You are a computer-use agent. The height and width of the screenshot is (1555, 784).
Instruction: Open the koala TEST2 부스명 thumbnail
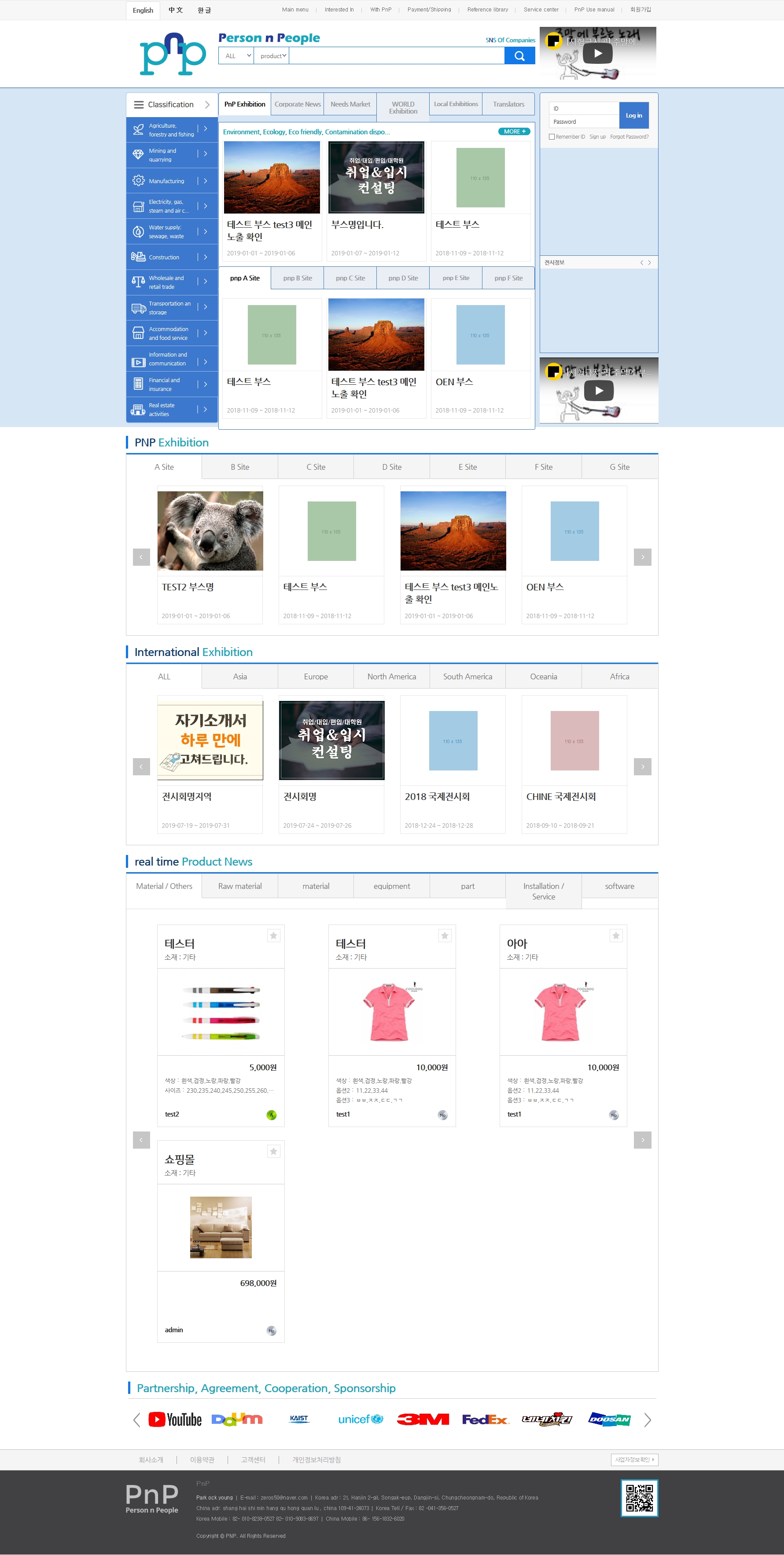tap(210, 531)
